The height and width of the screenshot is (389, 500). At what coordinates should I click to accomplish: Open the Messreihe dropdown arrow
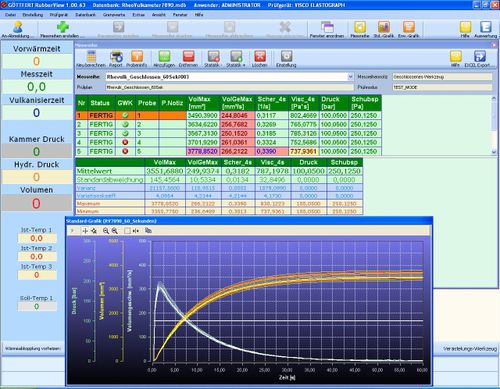(x=350, y=77)
